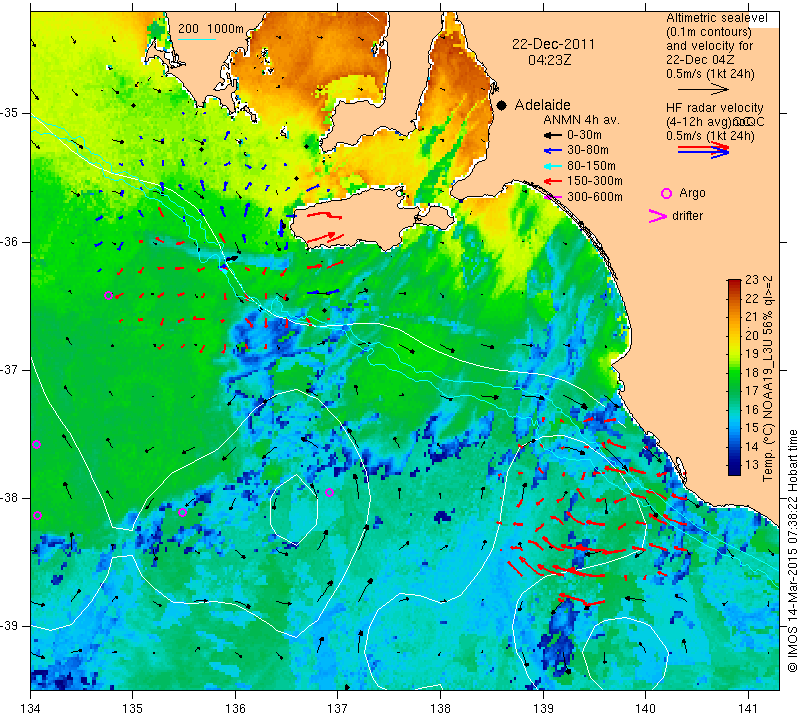Click the magenta Argo circle legend symbol

(666, 193)
